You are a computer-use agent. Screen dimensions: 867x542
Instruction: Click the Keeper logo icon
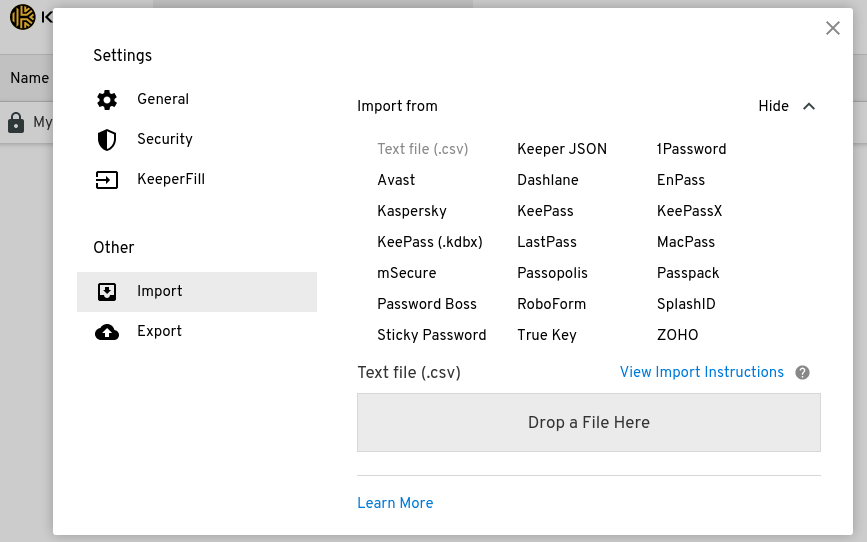[x=22, y=18]
